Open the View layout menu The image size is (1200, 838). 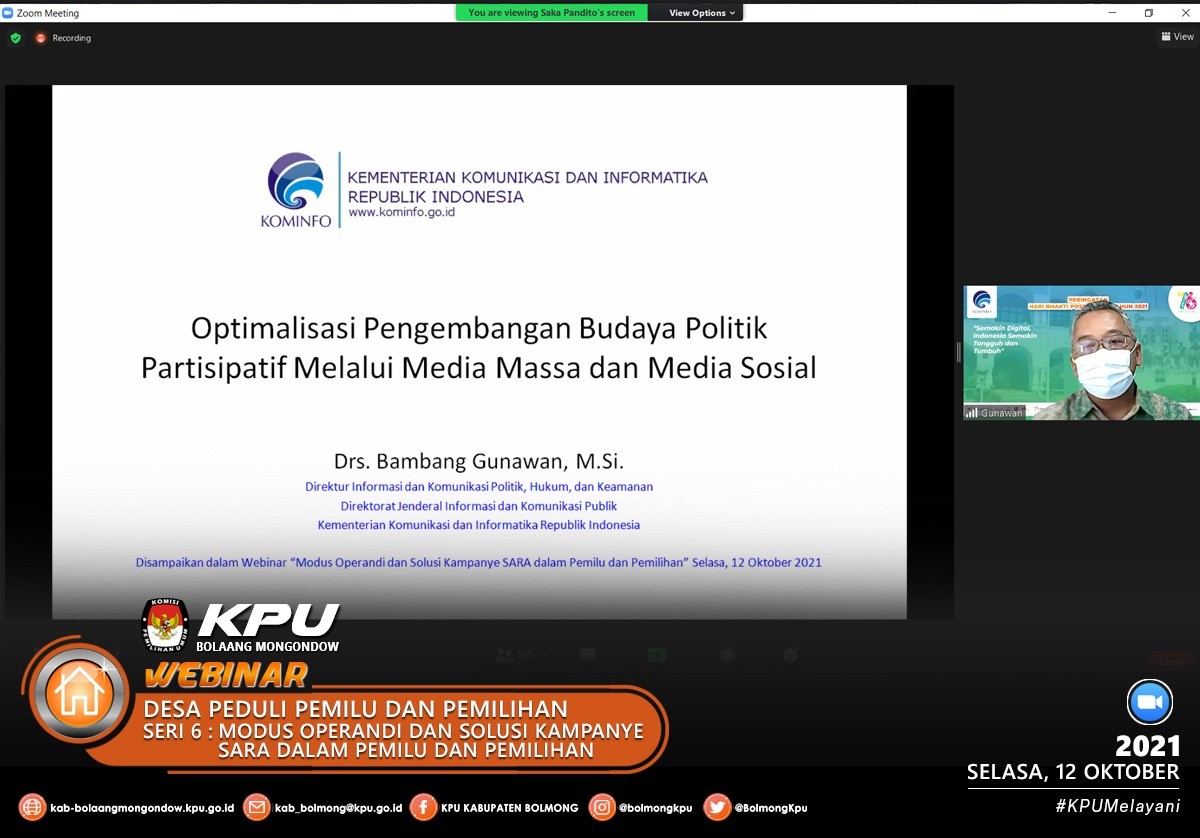pos(1177,37)
